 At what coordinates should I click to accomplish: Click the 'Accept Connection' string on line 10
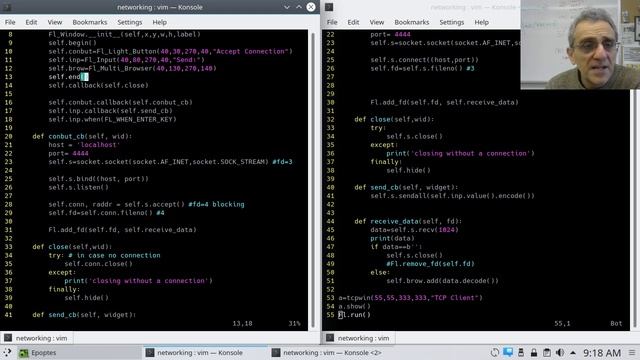click(250, 51)
